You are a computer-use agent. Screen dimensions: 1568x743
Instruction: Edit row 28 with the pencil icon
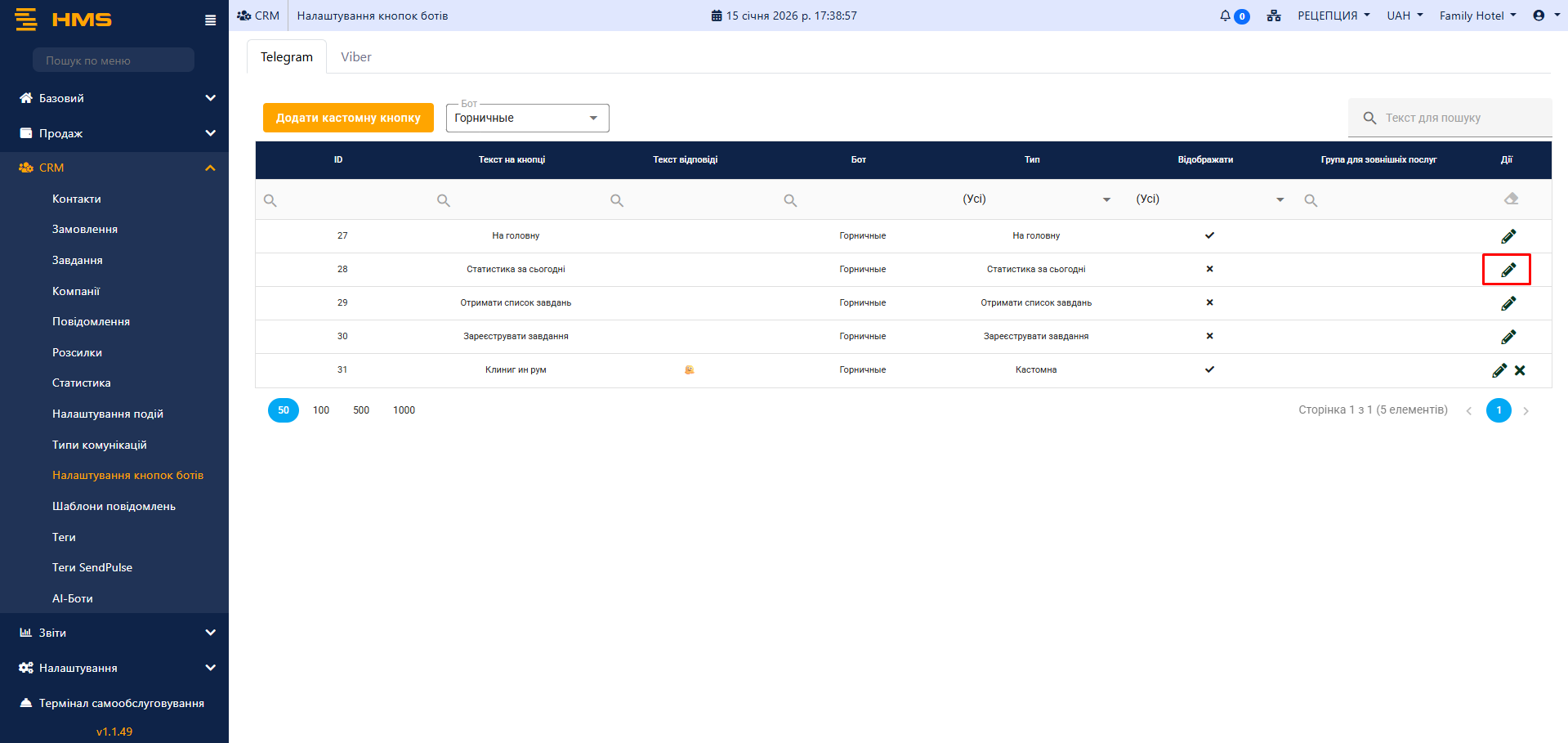pos(1508,270)
